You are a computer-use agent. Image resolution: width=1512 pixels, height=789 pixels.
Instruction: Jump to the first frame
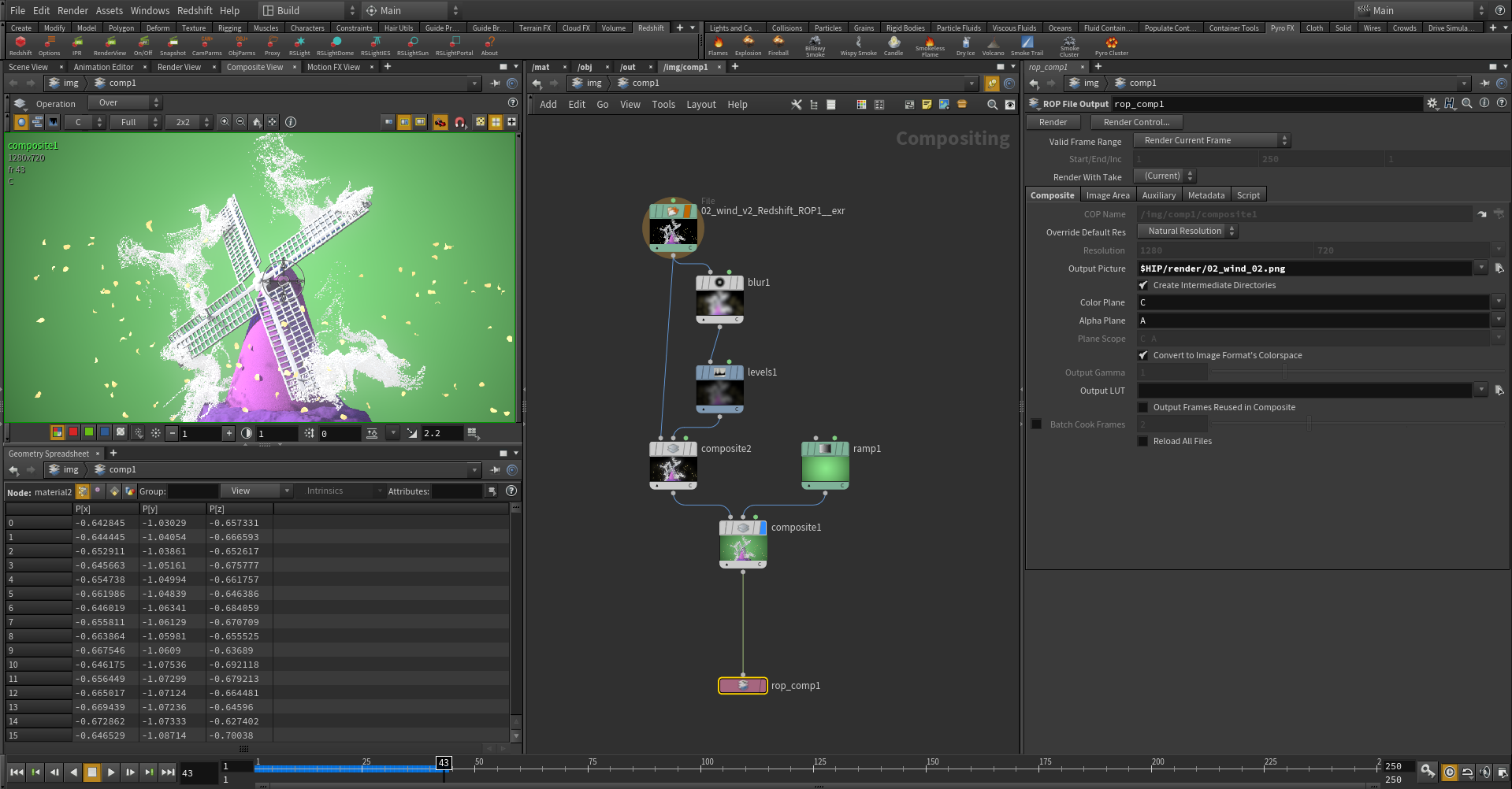pos(17,772)
